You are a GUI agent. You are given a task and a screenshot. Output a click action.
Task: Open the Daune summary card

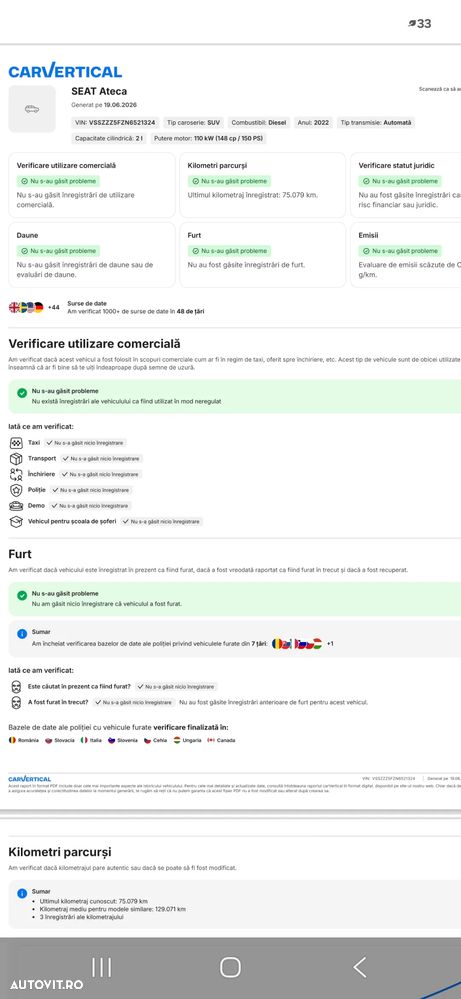92,255
